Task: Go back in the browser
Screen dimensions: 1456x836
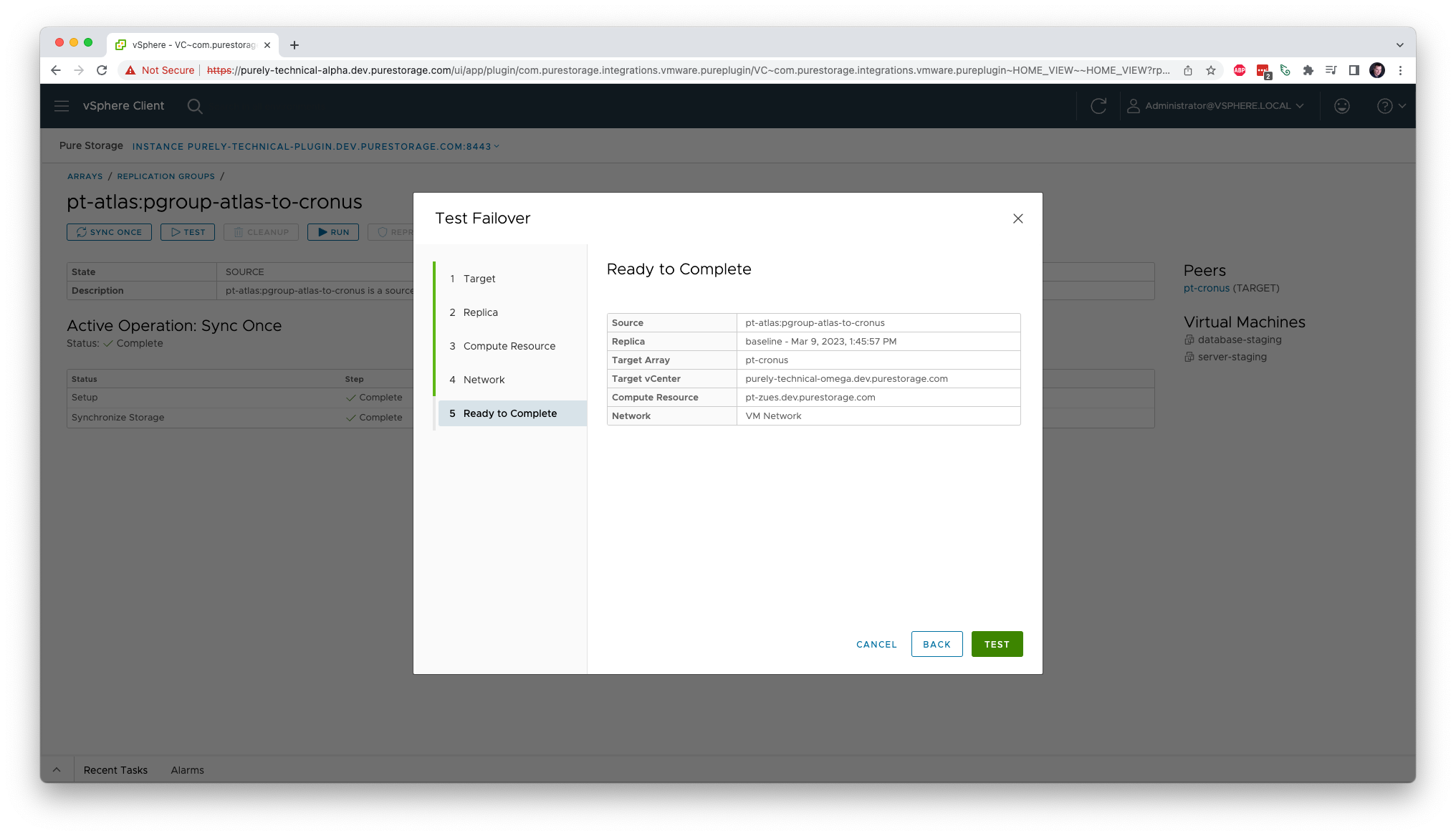Action: coord(55,70)
